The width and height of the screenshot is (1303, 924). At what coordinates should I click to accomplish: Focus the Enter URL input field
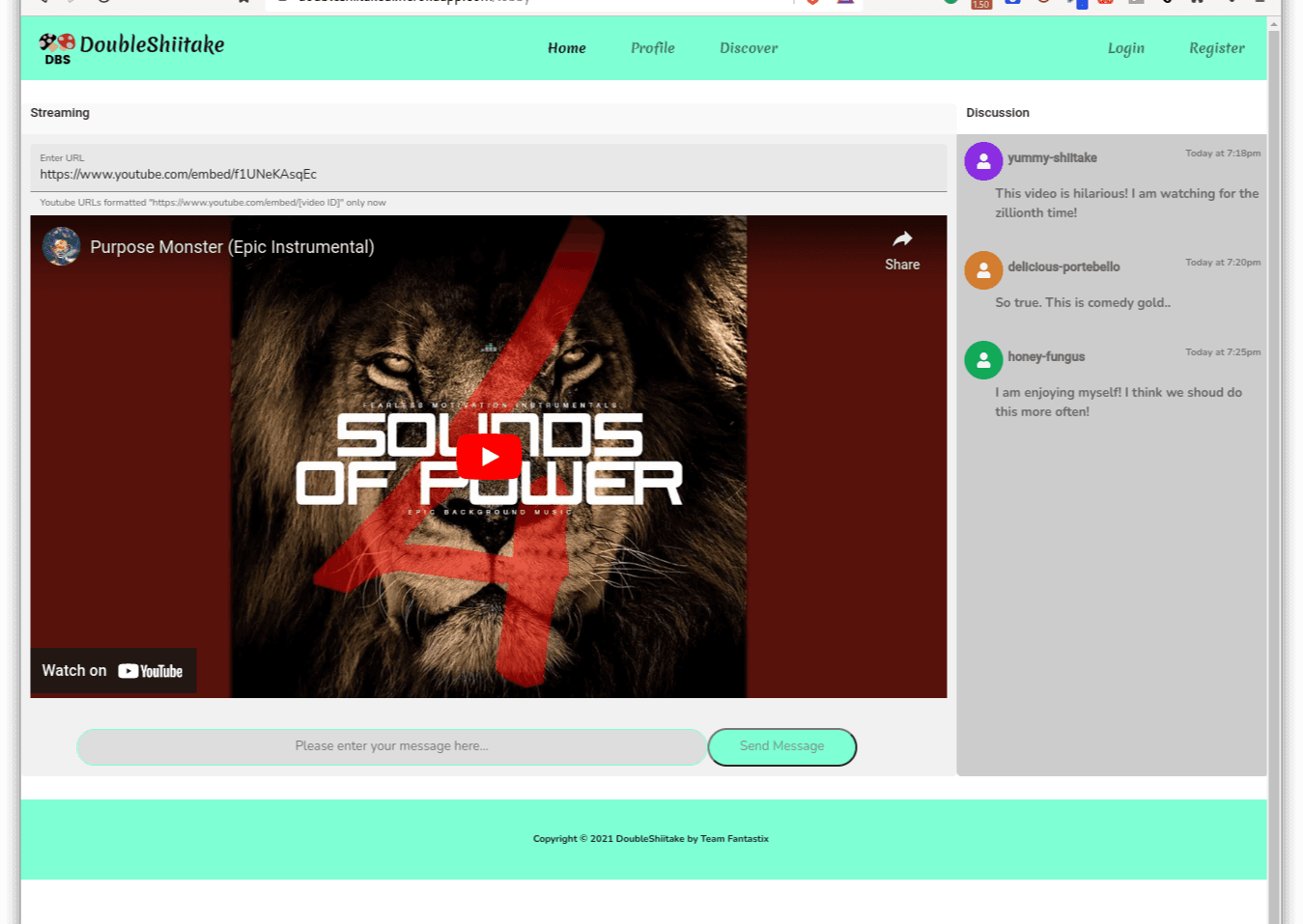click(489, 168)
